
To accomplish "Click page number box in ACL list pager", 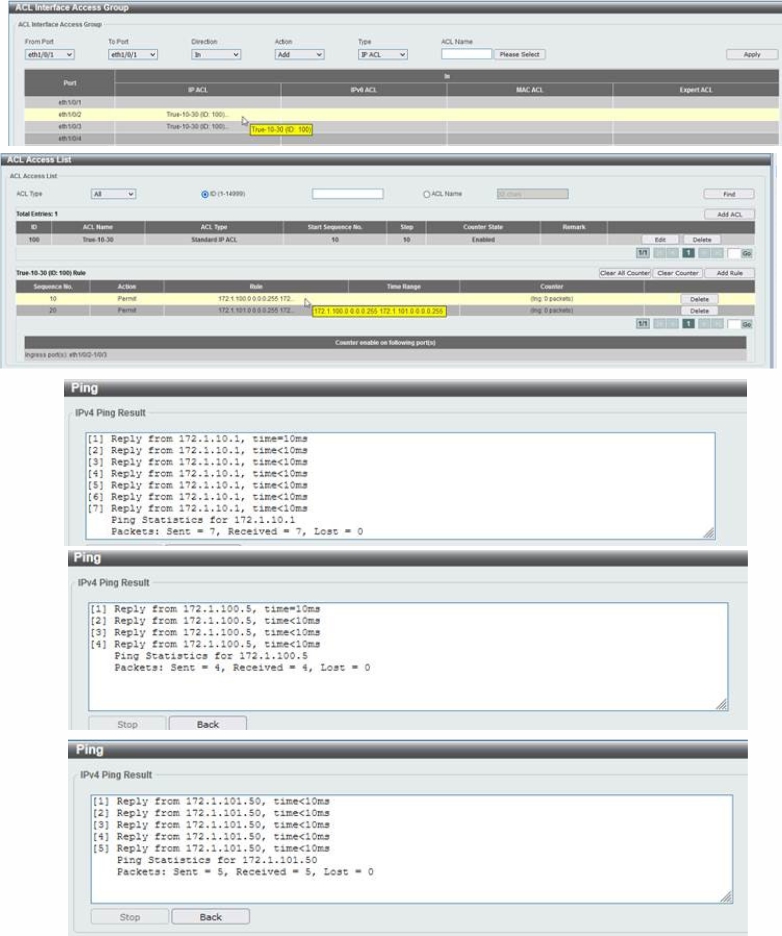I will [734, 253].
